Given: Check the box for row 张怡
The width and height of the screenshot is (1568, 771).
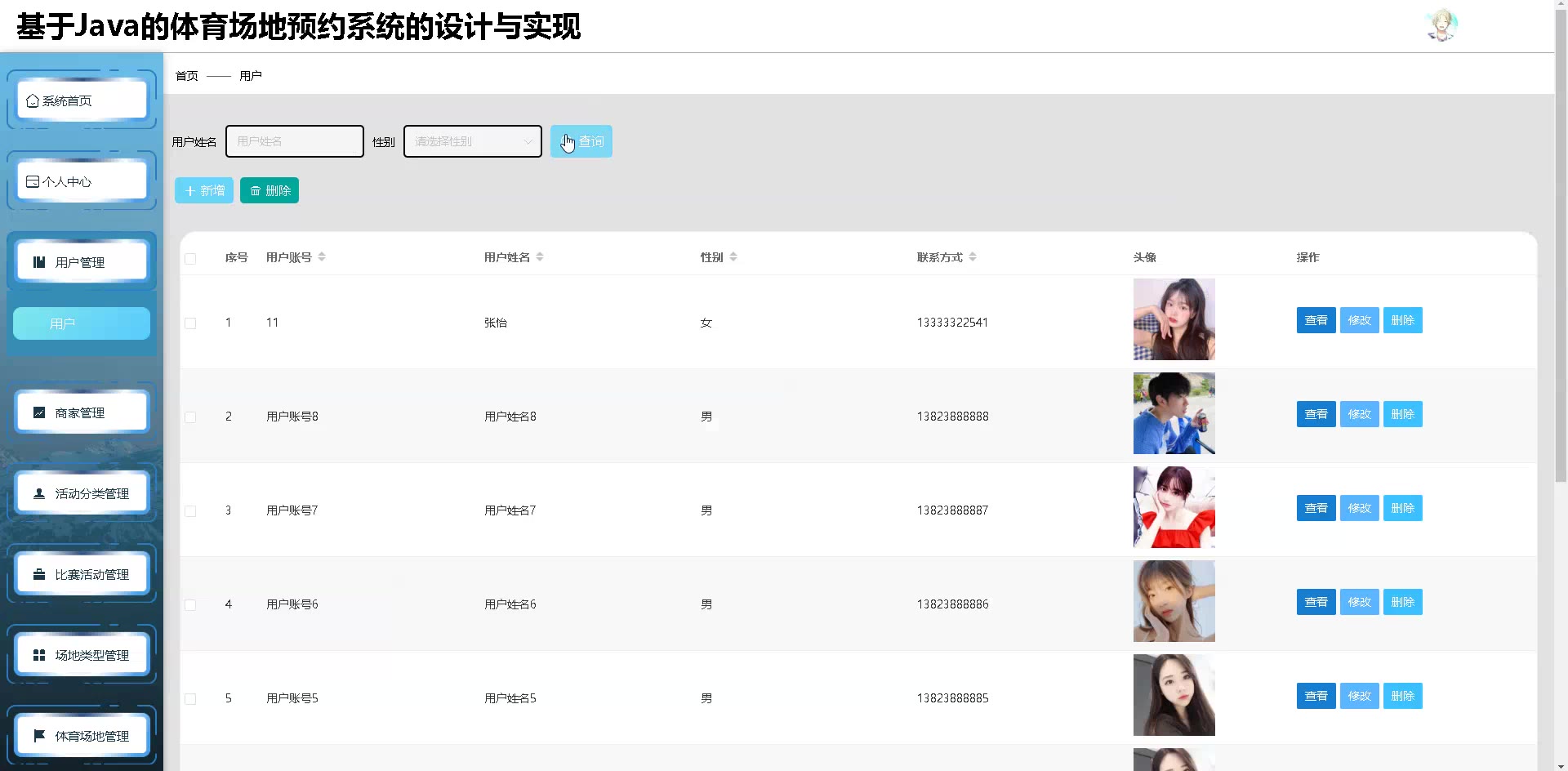Looking at the screenshot, I should click(190, 323).
